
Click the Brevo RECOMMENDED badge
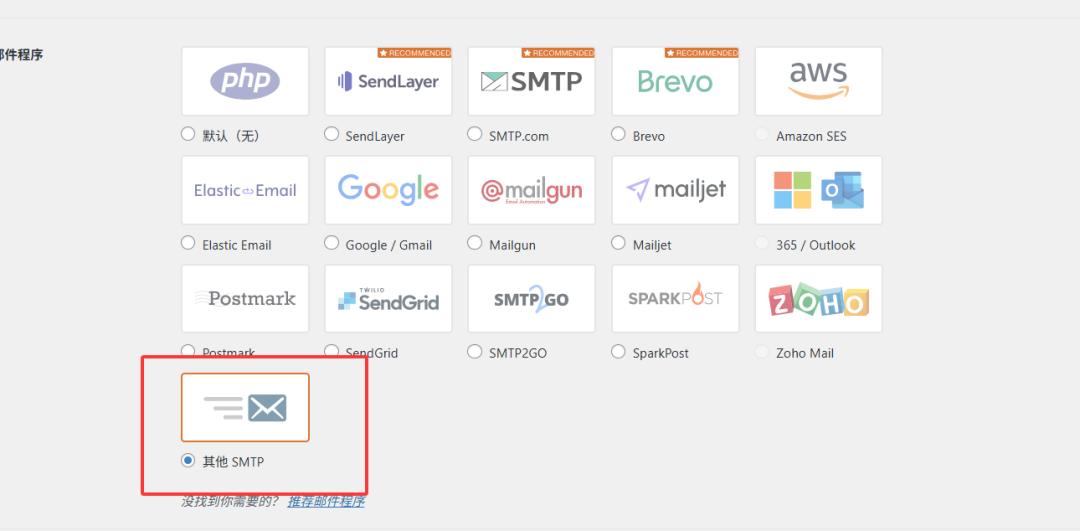pyautogui.click(x=702, y=53)
